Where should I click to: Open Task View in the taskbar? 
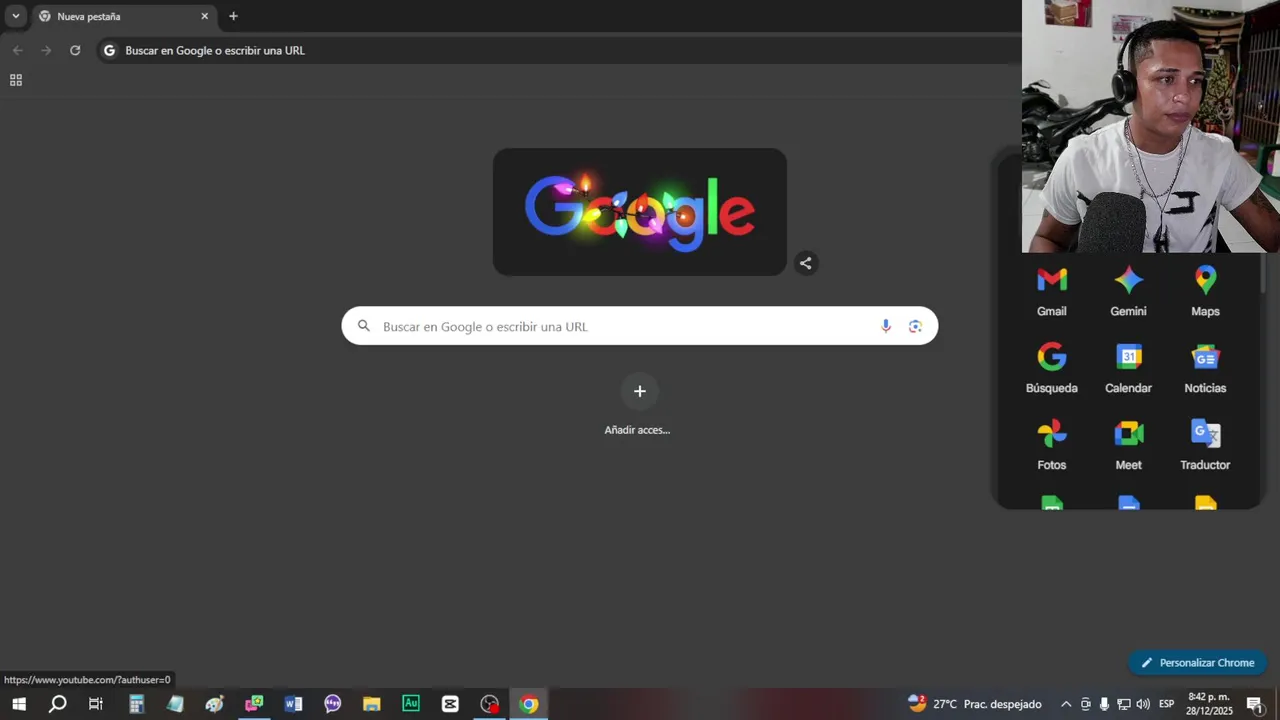point(96,704)
